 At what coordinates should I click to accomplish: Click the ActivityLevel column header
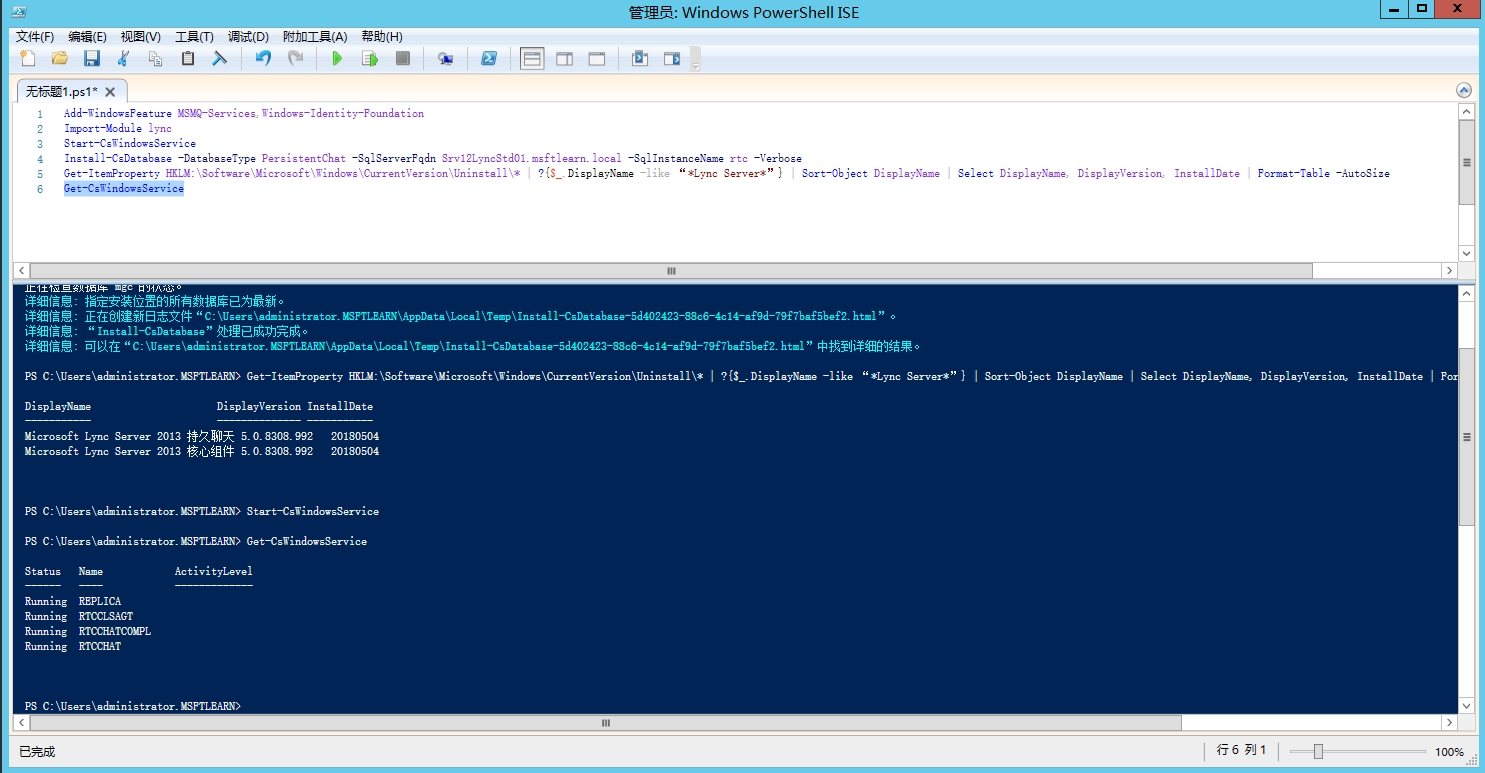coord(214,572)
